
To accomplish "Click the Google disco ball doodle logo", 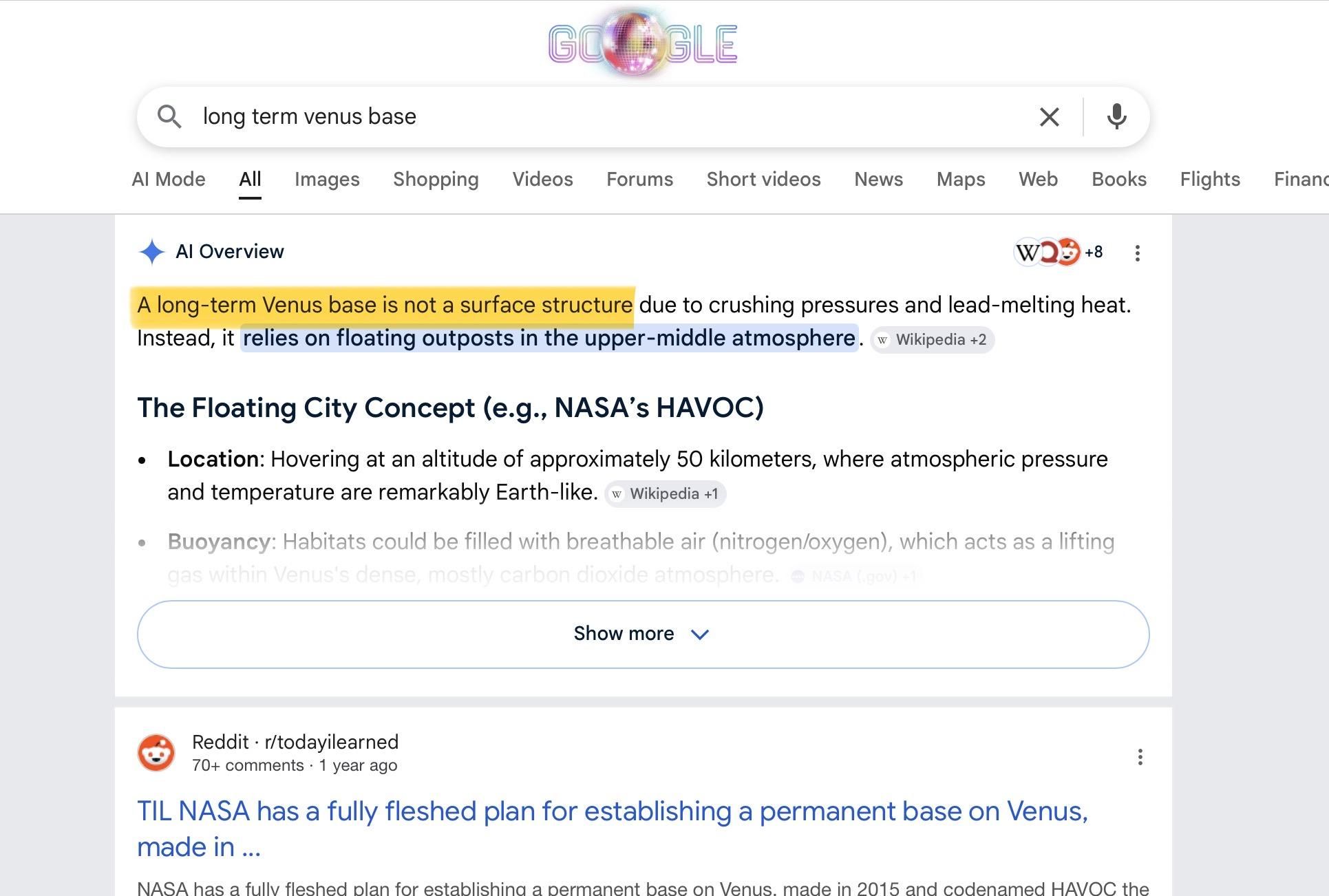I will coord(643,44).
